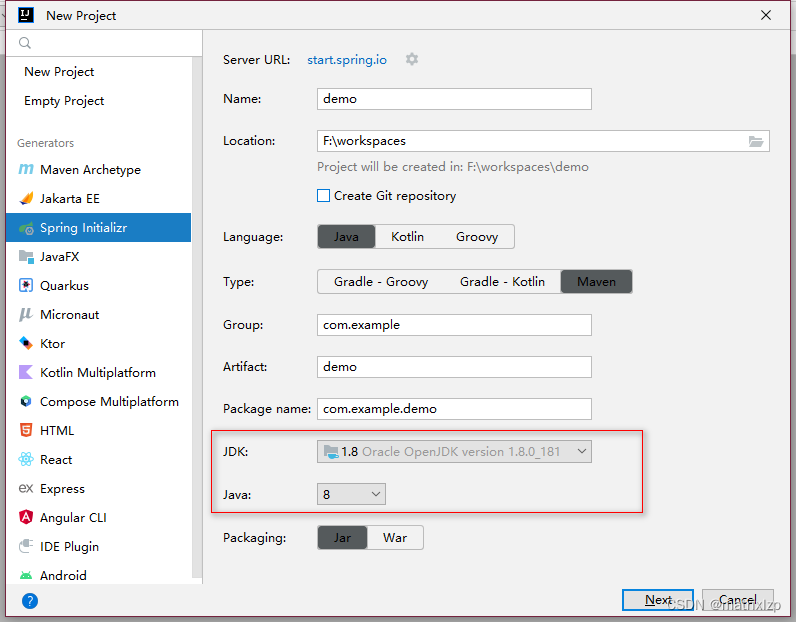Click the Location path field

[543, 141]
